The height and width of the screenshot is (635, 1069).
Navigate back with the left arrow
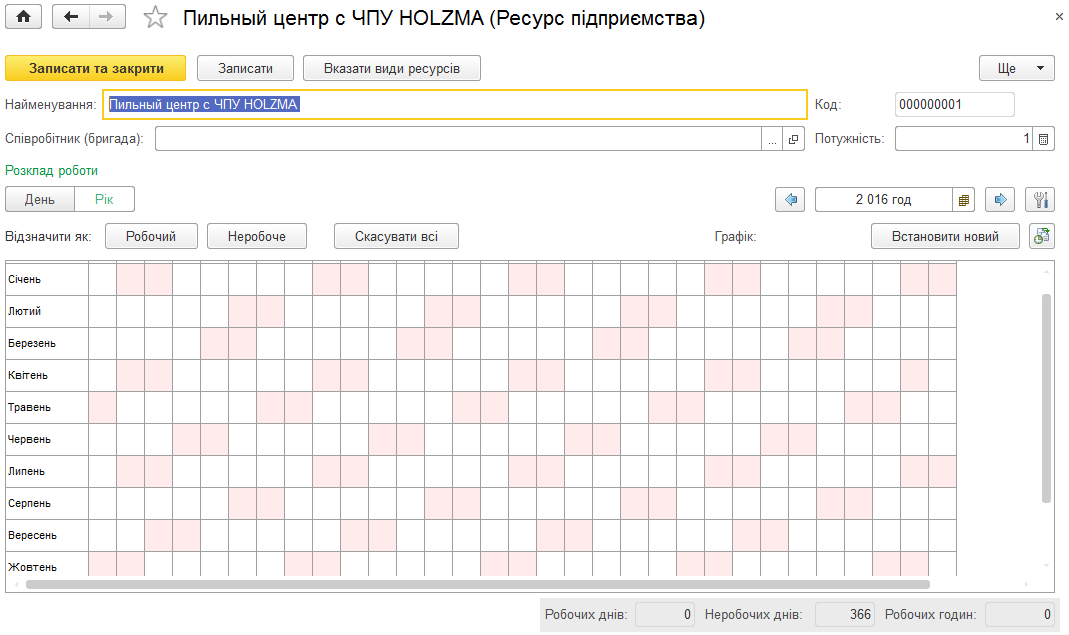tap(70, 17)
